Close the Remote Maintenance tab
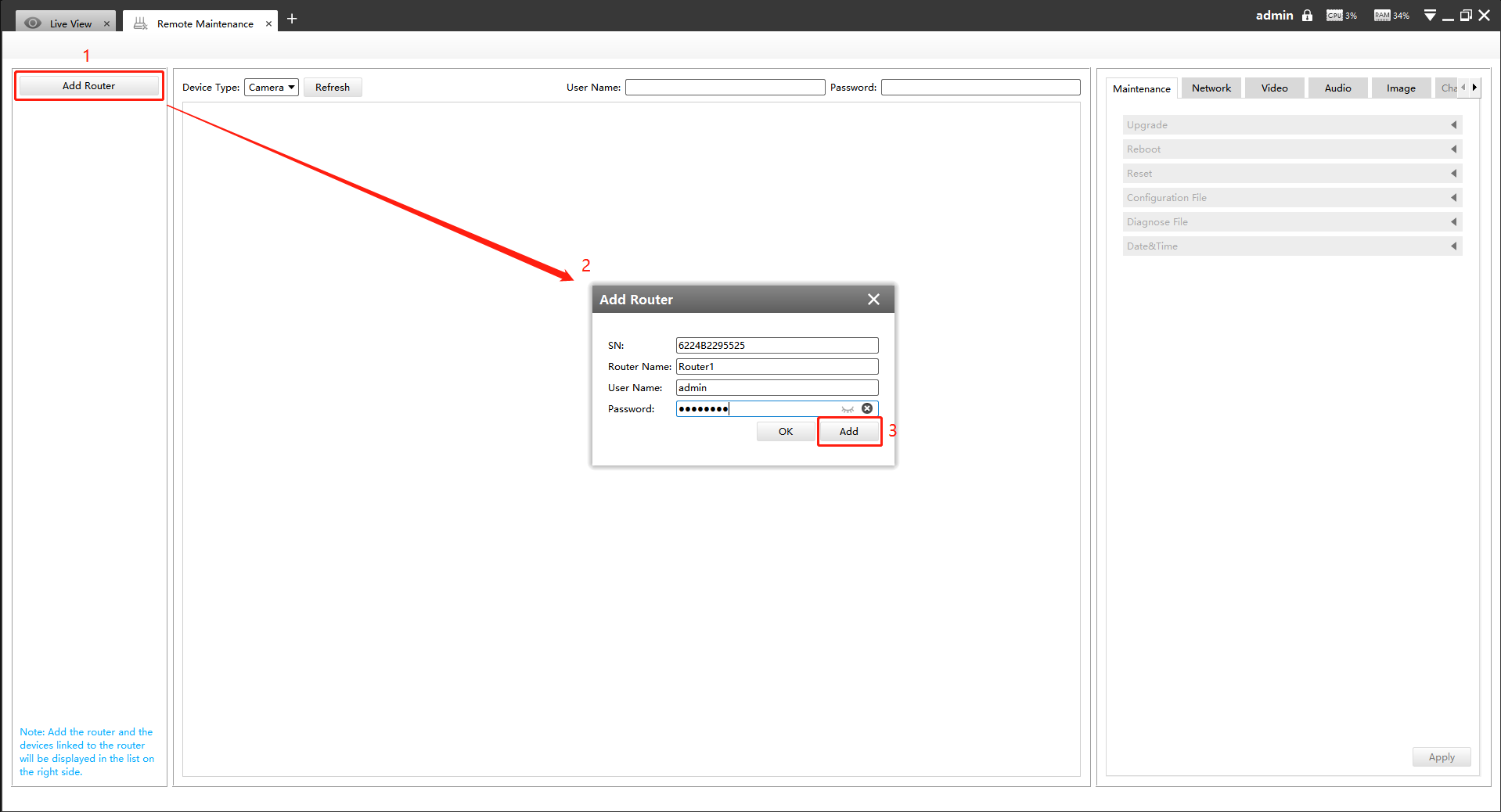Image resolution: width=1501 pixels, height=812 pixels. coord(268,23)
